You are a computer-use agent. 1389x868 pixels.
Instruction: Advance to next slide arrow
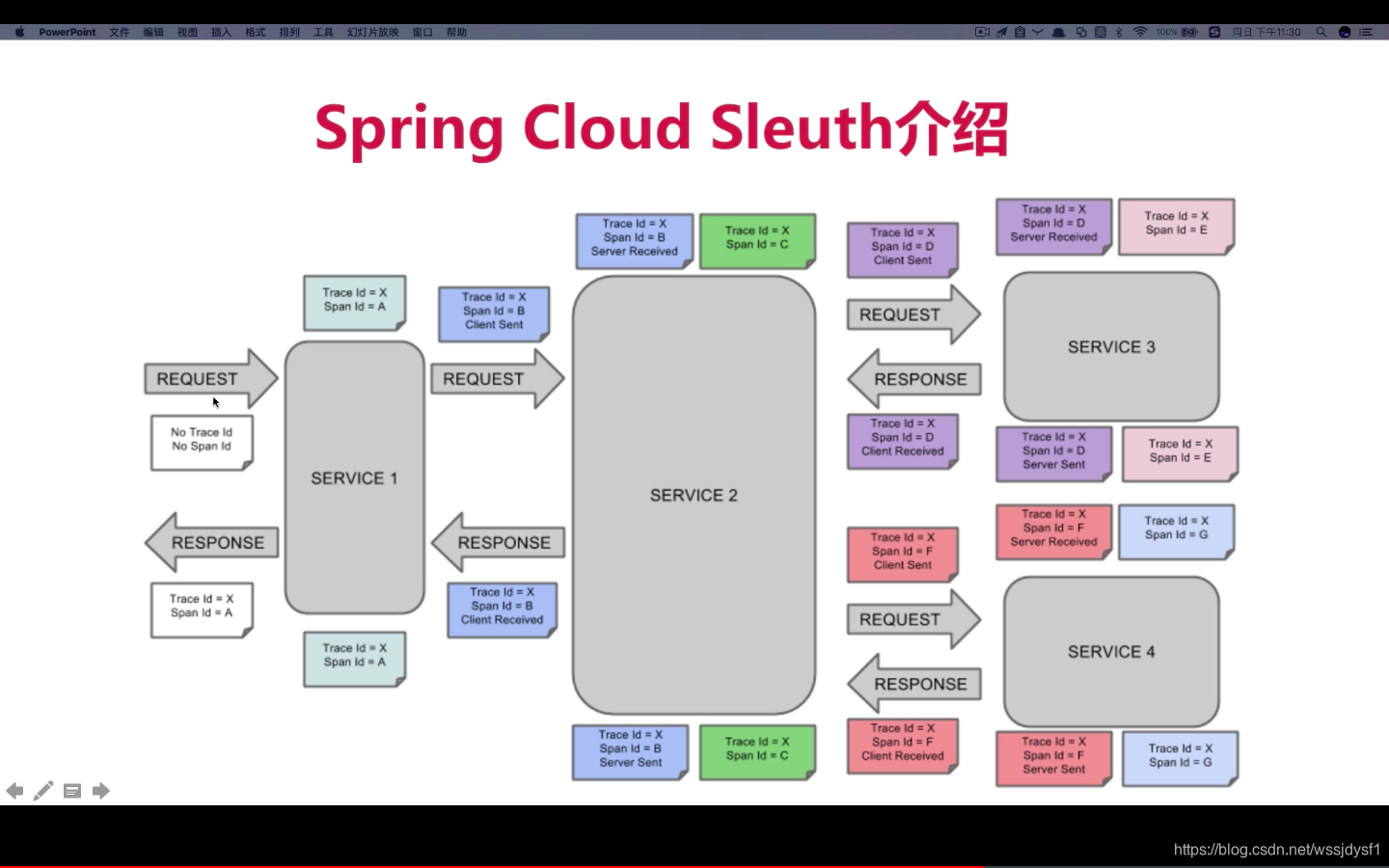coord(100,791)
